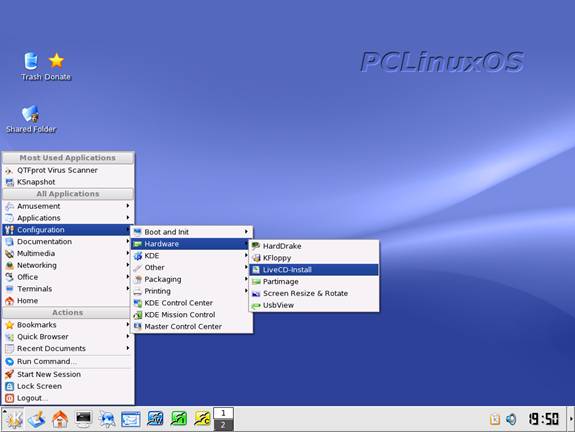Image resolution: width=575 pixels, height=432 pixels.
Task: Click the Donate star icon
Action: (x=57, y=66)
